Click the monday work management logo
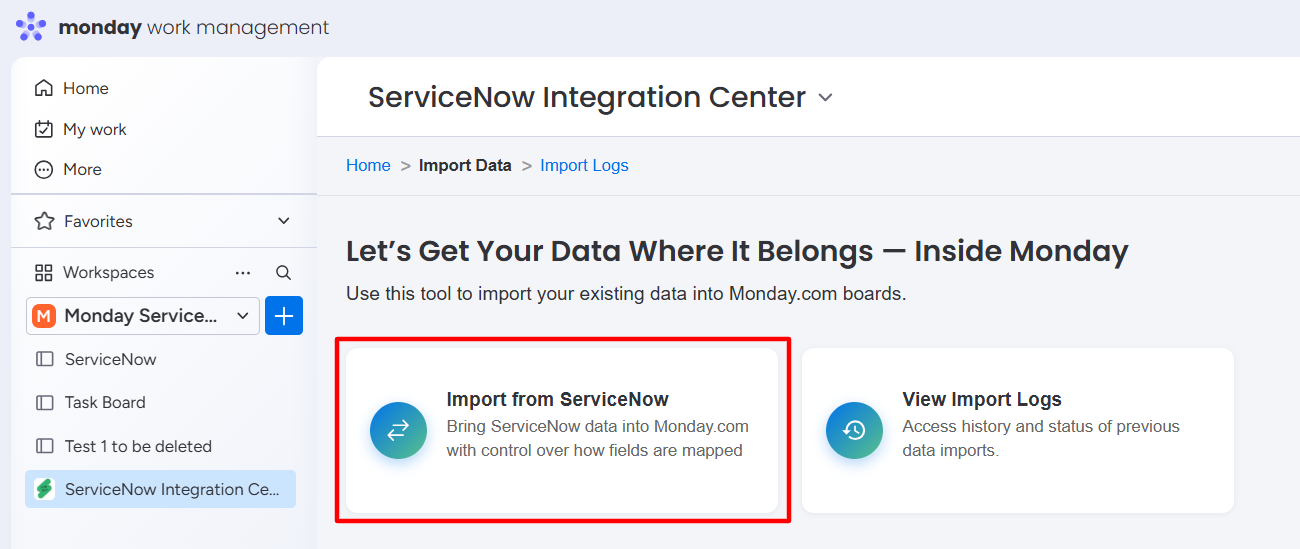Viewport: 1300px width, 549px height. (172, 27)
